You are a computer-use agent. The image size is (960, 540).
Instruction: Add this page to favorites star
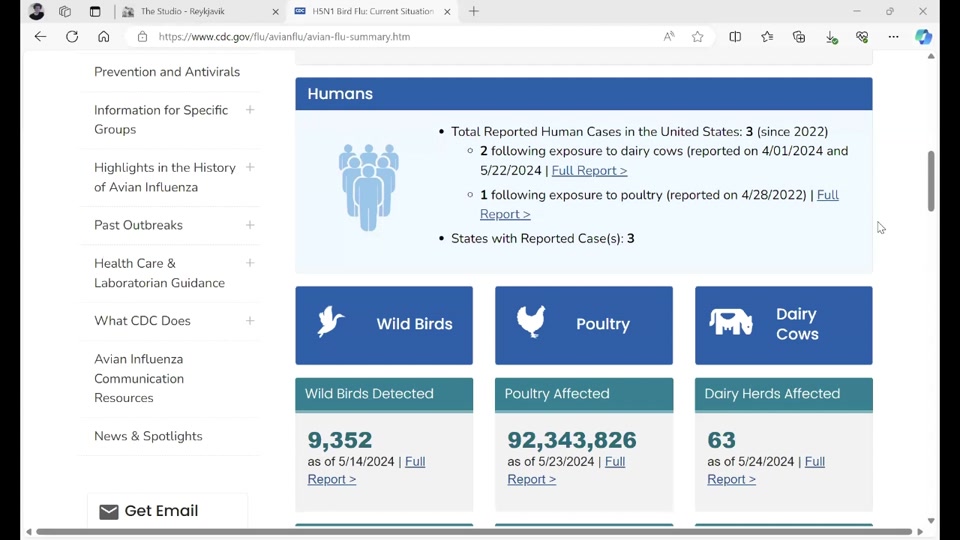(698, 37)
